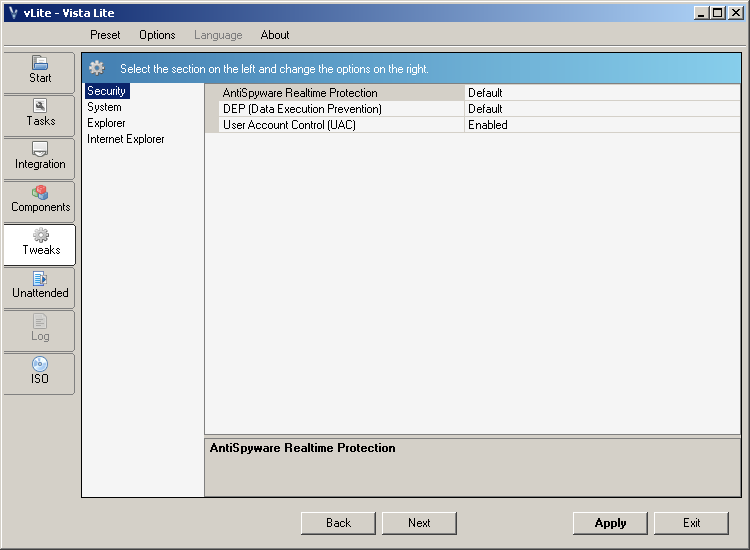Exit vLite with the Exit button
Screen dimensions: 750x550
point(691,523)
